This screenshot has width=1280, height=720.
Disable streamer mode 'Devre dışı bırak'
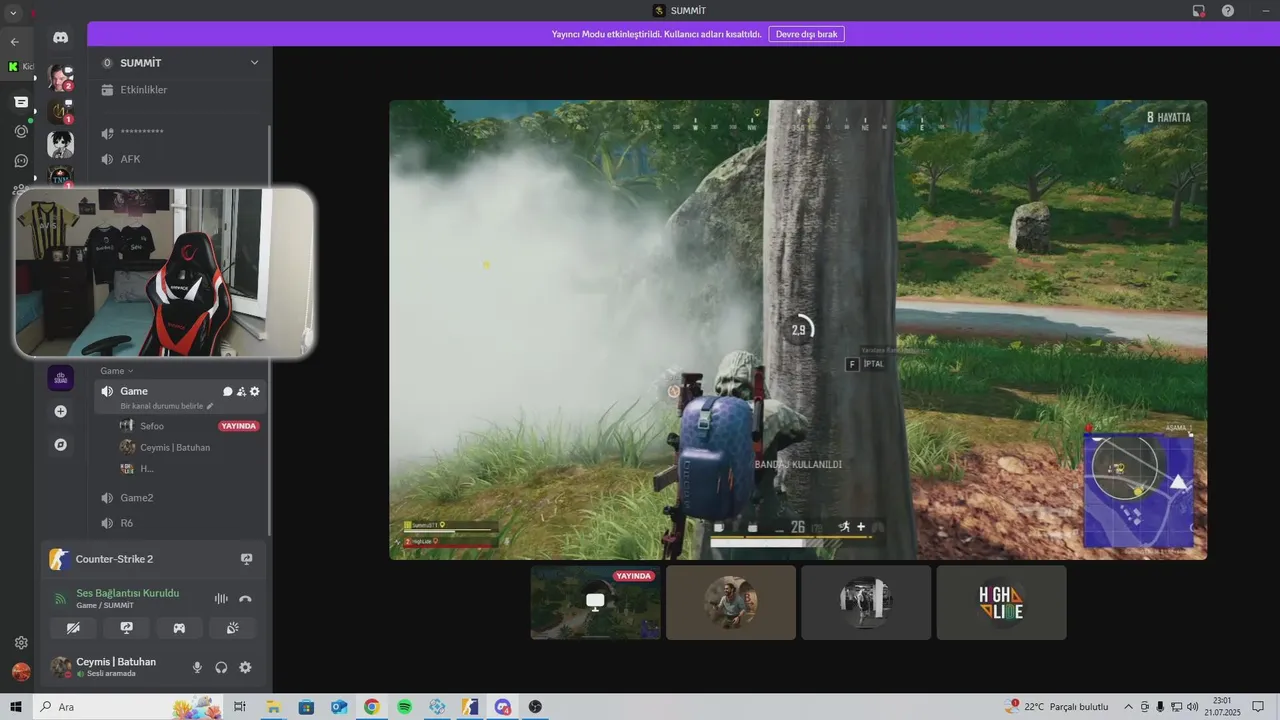click(x=806, y=34)
